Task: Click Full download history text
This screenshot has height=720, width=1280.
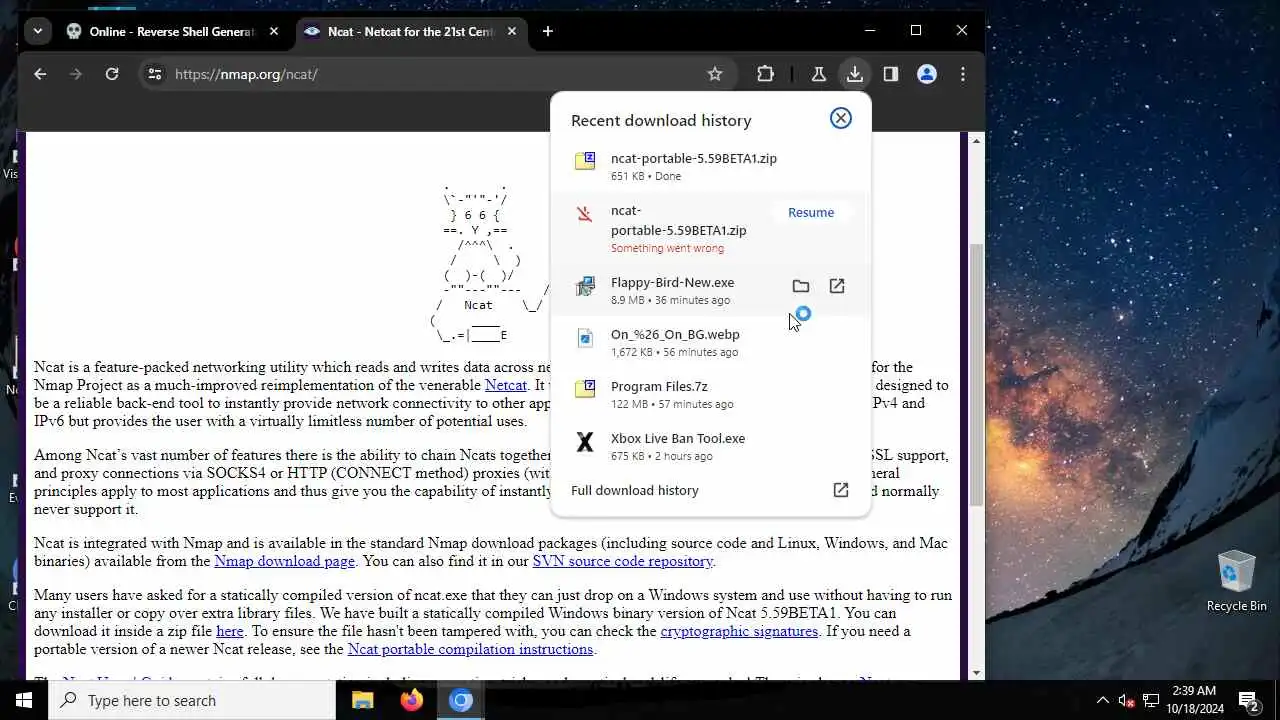Action: pos(635,490)
